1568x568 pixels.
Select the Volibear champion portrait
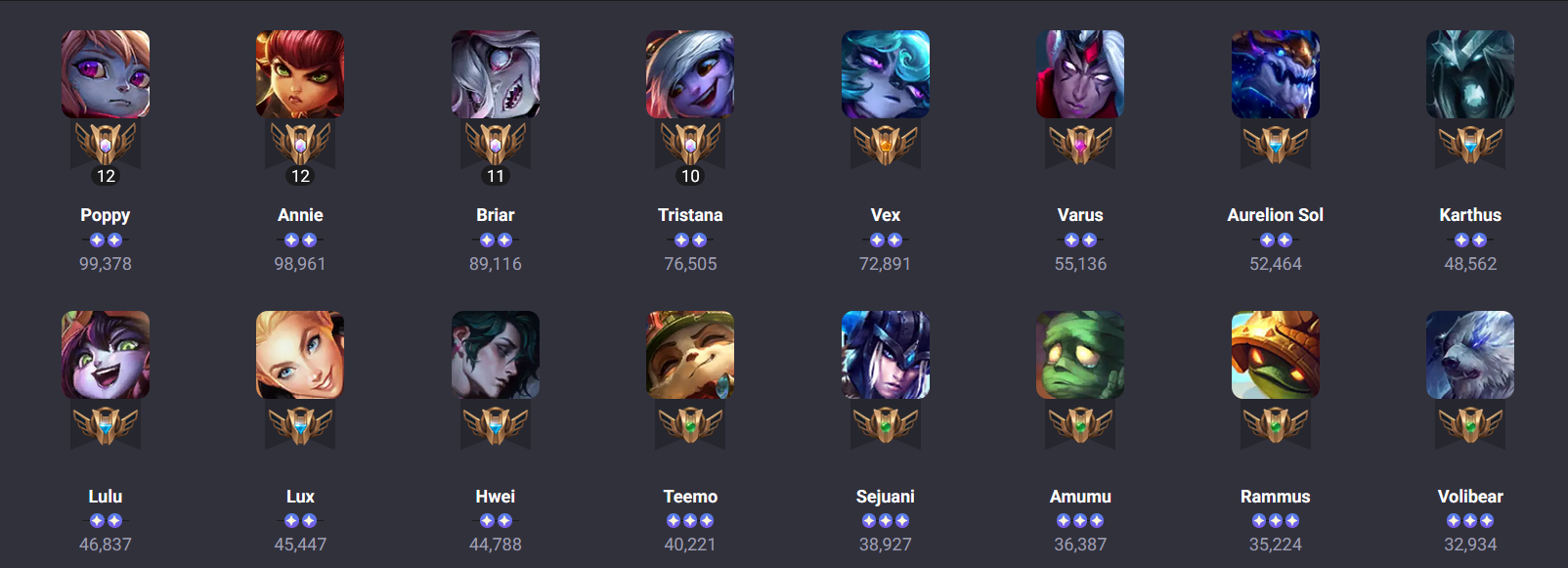tap(1470, 355)
